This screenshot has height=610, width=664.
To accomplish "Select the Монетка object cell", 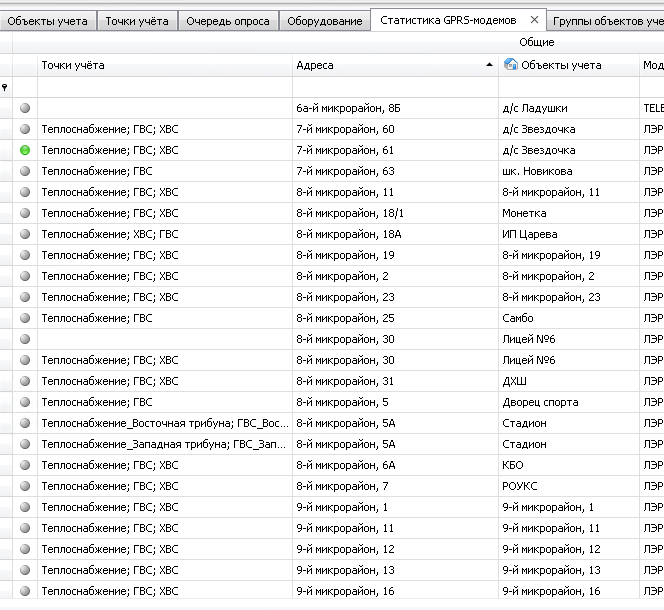I will pos(569,213).
